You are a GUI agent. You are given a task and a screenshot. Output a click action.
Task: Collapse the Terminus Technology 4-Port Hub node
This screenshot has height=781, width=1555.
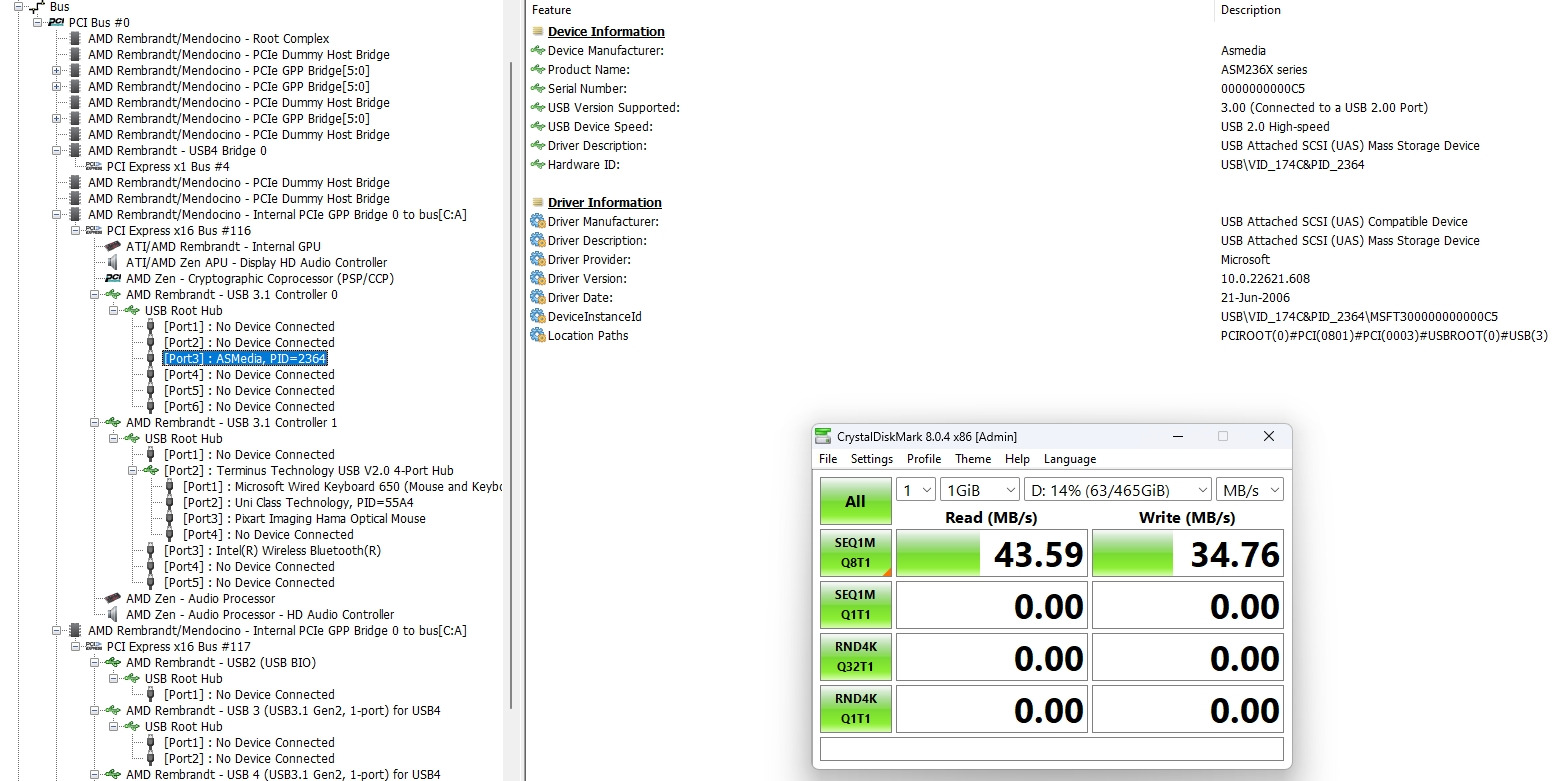(x=133, y=471)
